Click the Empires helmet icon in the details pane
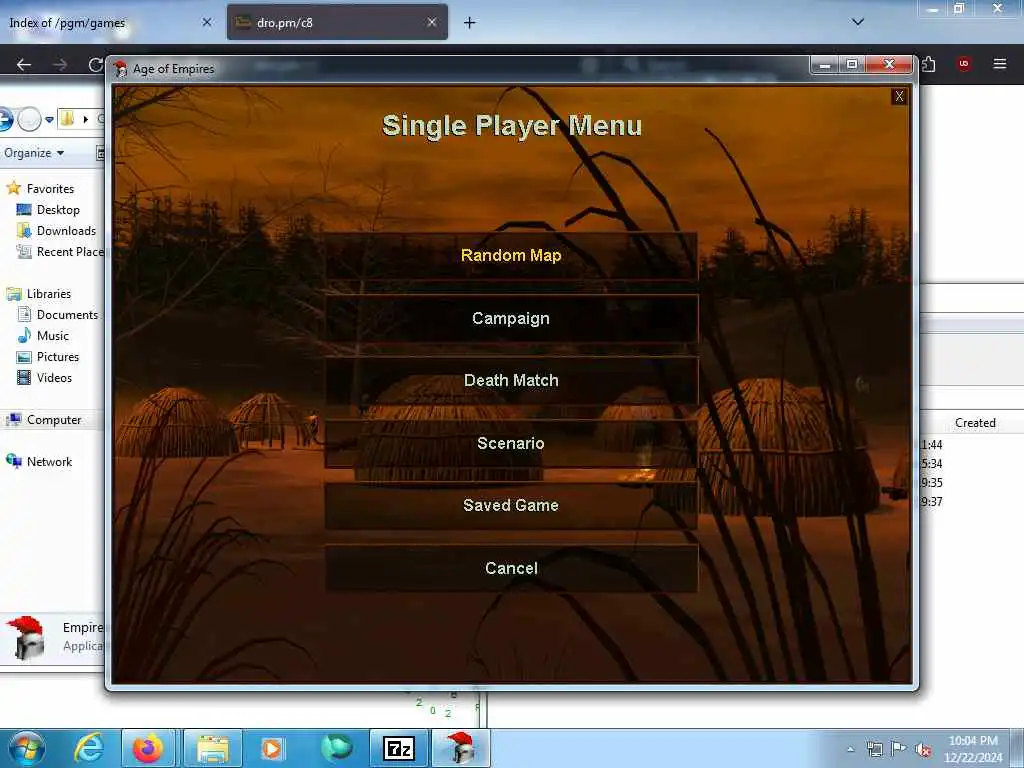Viewport: 1024px width, 768px height. tap(25, 638)
